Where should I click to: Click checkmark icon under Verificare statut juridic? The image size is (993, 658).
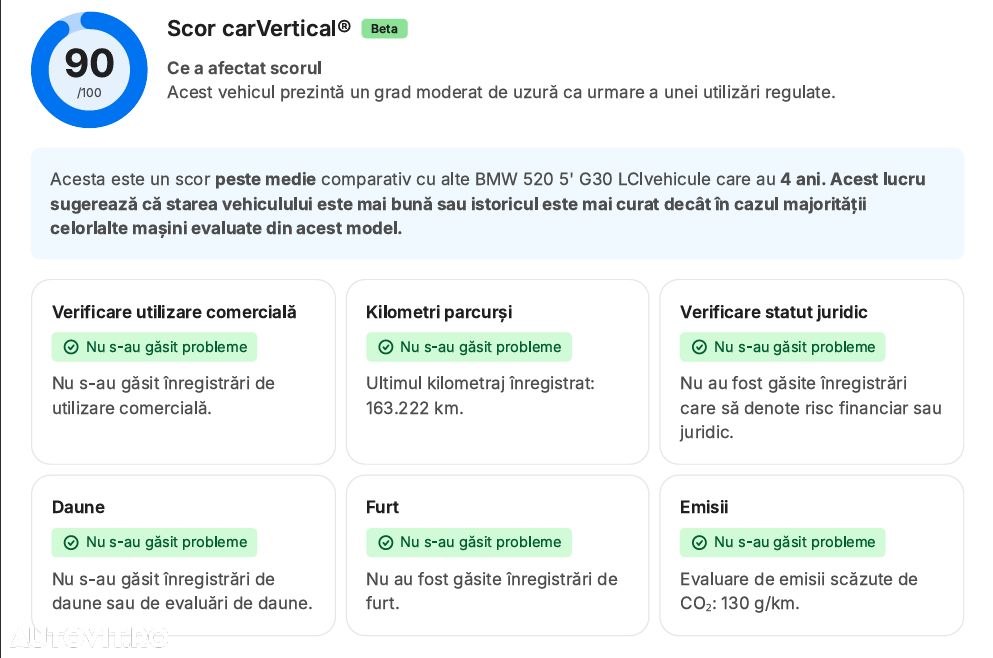(x=699, y=347)
